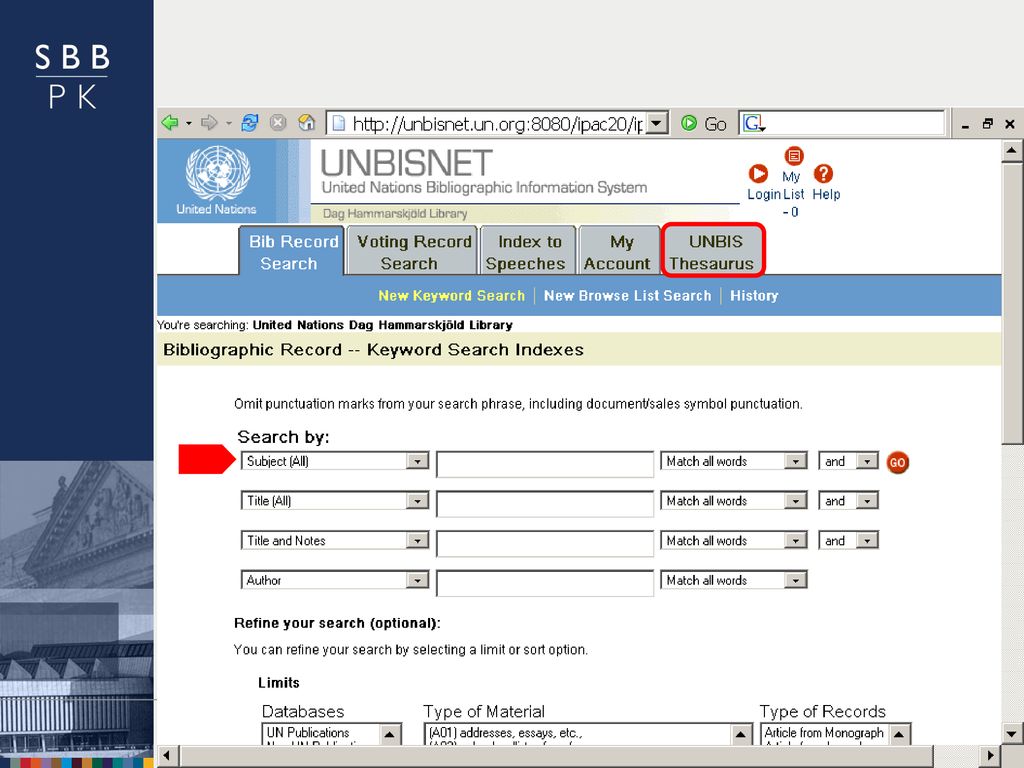Click the Help question mark icon
Viewport: 1024px width, 768px height.
[824, 174]
